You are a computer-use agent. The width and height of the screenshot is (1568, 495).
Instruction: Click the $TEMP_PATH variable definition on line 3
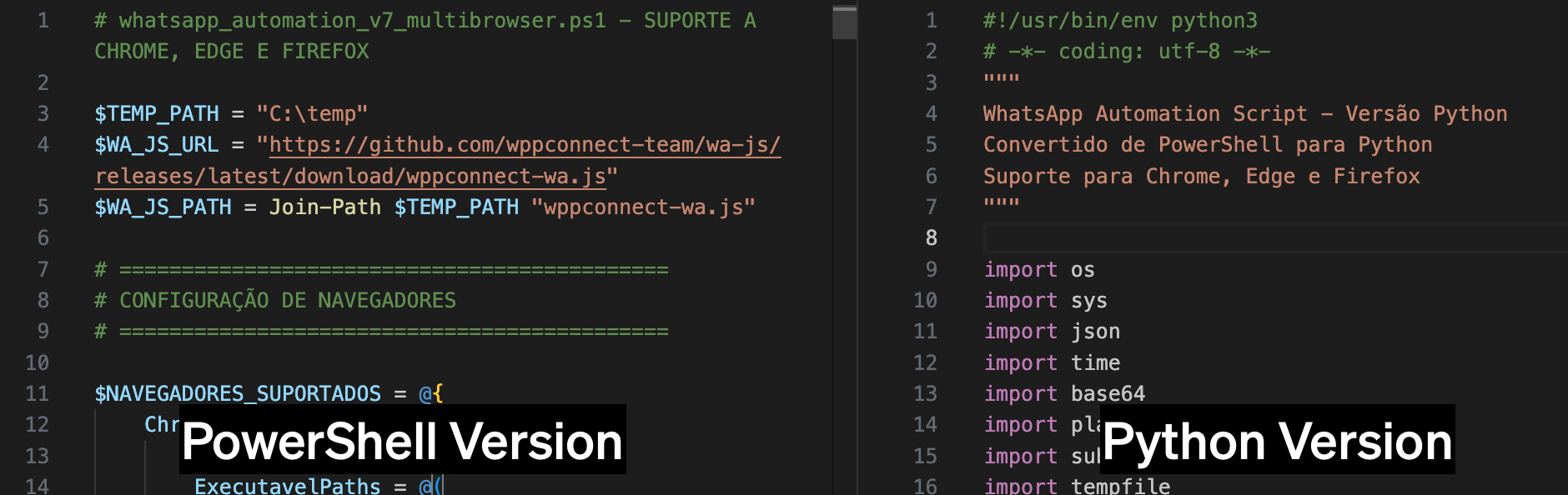pos(157,114)
